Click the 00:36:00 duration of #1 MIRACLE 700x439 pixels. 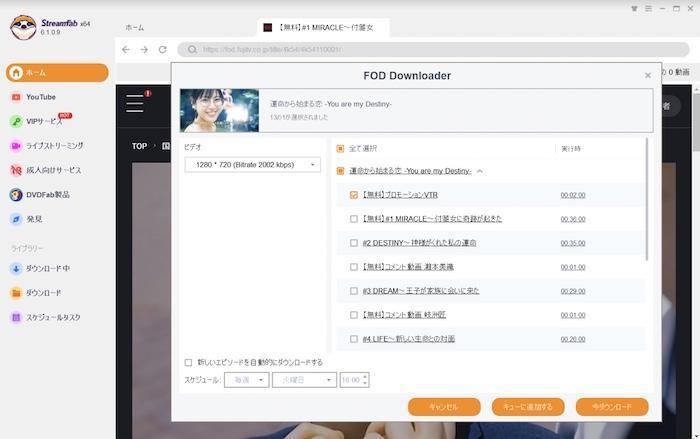573,219
